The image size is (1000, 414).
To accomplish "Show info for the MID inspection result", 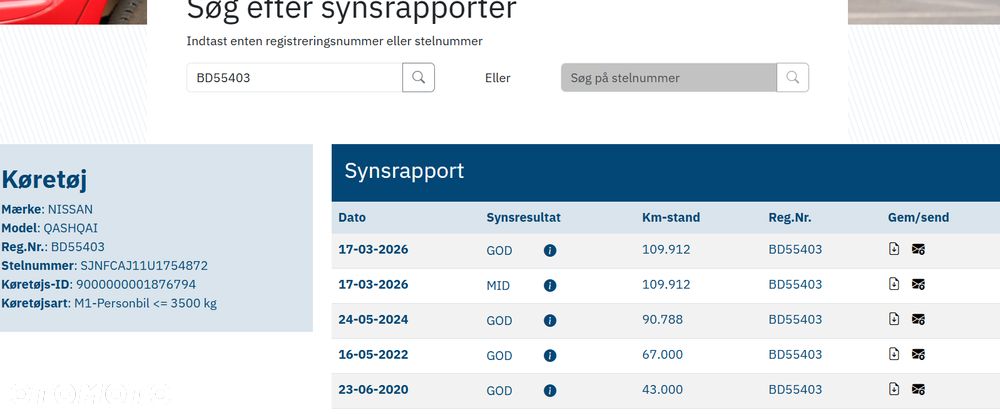I will point(550,285).
